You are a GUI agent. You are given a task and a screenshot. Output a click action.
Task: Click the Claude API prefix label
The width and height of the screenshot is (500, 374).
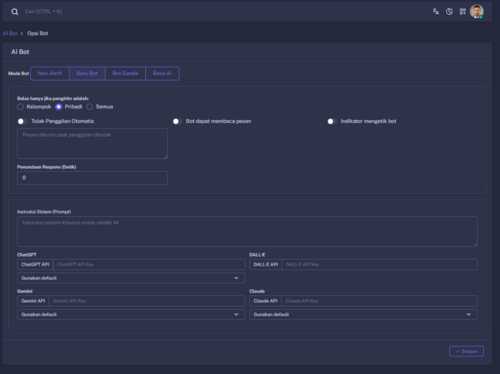pyautogui.click(x=265, y=301)
